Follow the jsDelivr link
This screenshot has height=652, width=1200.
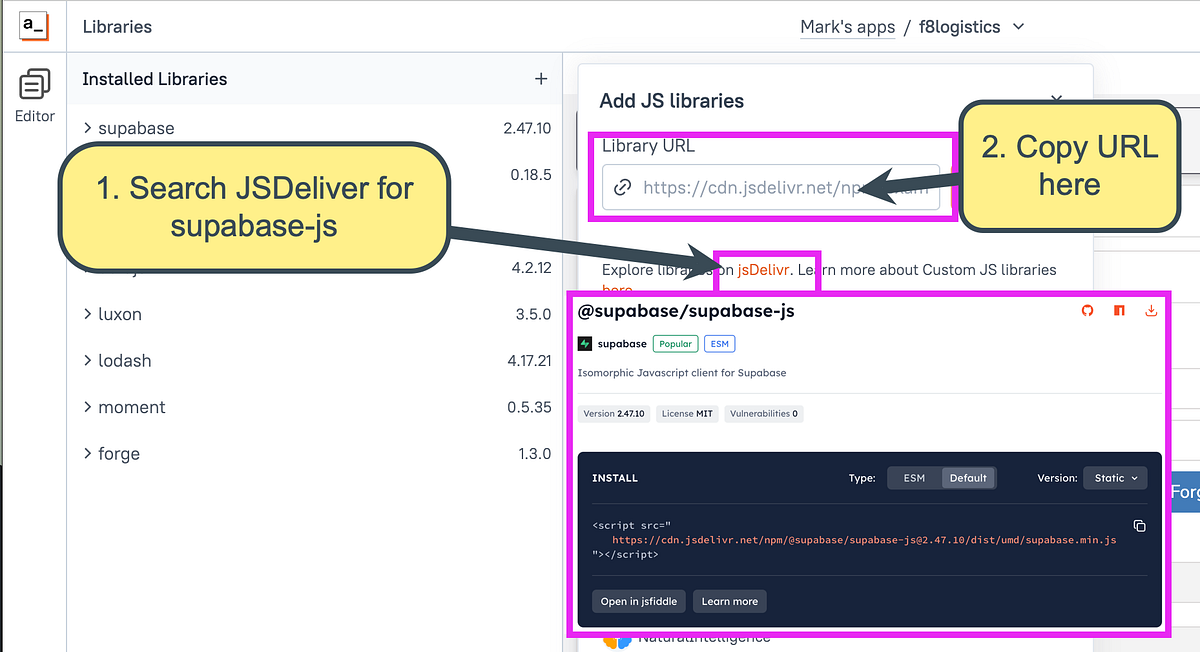click(x=763, y=269)
